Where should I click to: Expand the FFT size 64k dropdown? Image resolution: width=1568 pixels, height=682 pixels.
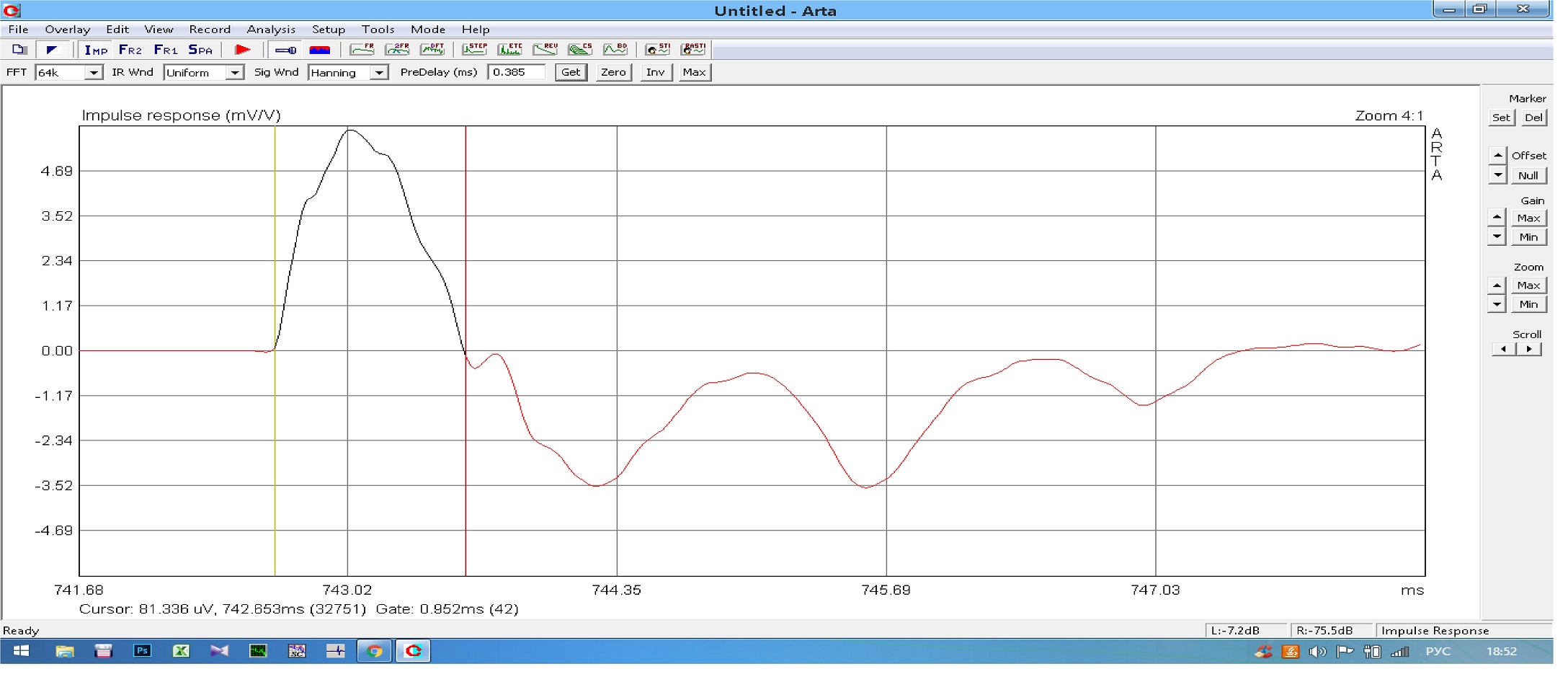(94, 73)
